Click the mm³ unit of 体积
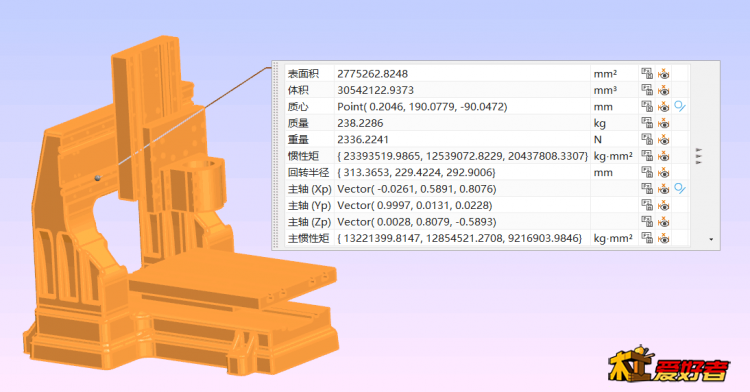Screen dimensions: 750x392 tap(605, 90)
